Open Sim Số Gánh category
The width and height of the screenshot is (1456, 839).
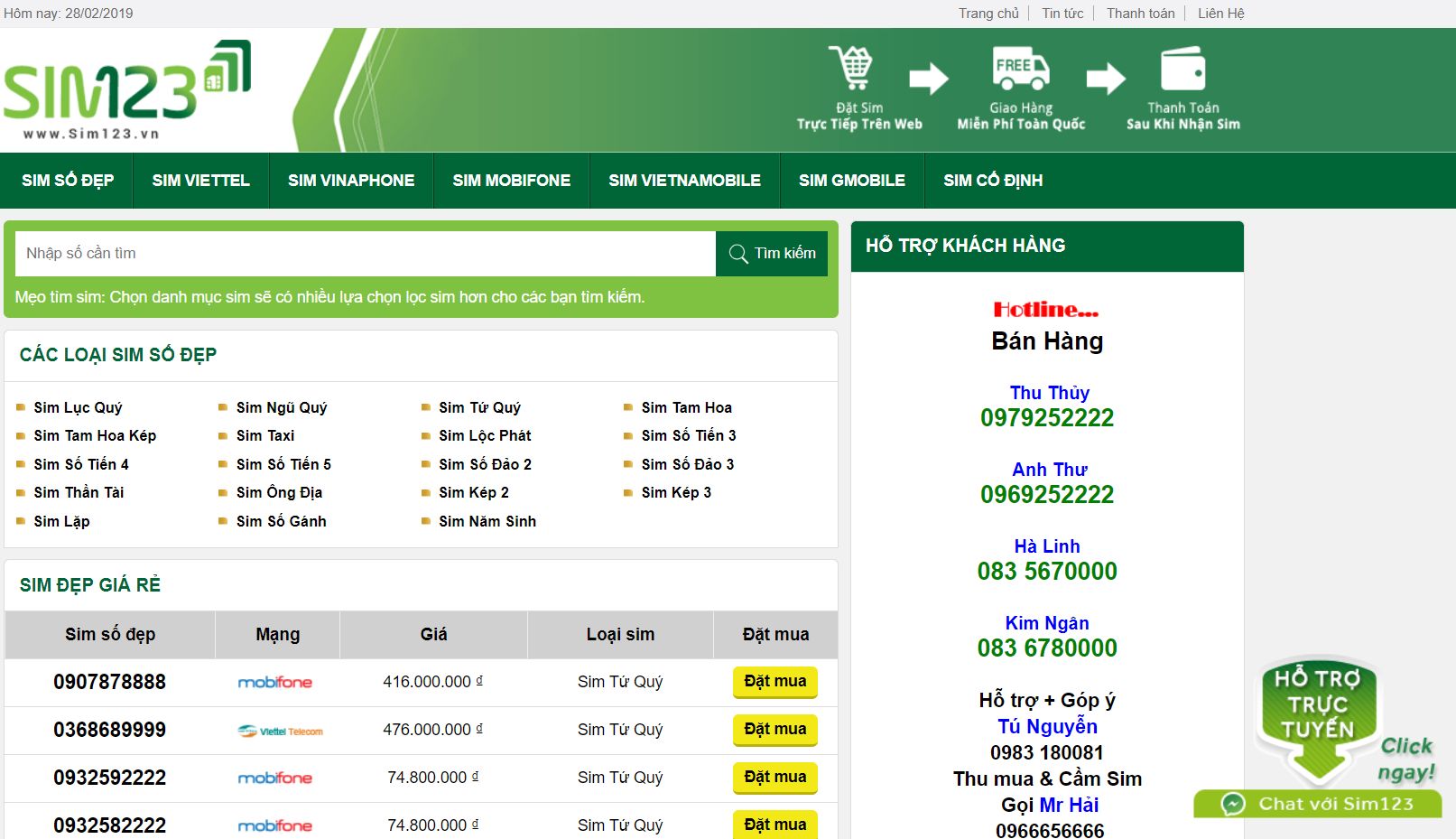coord(282,522)
